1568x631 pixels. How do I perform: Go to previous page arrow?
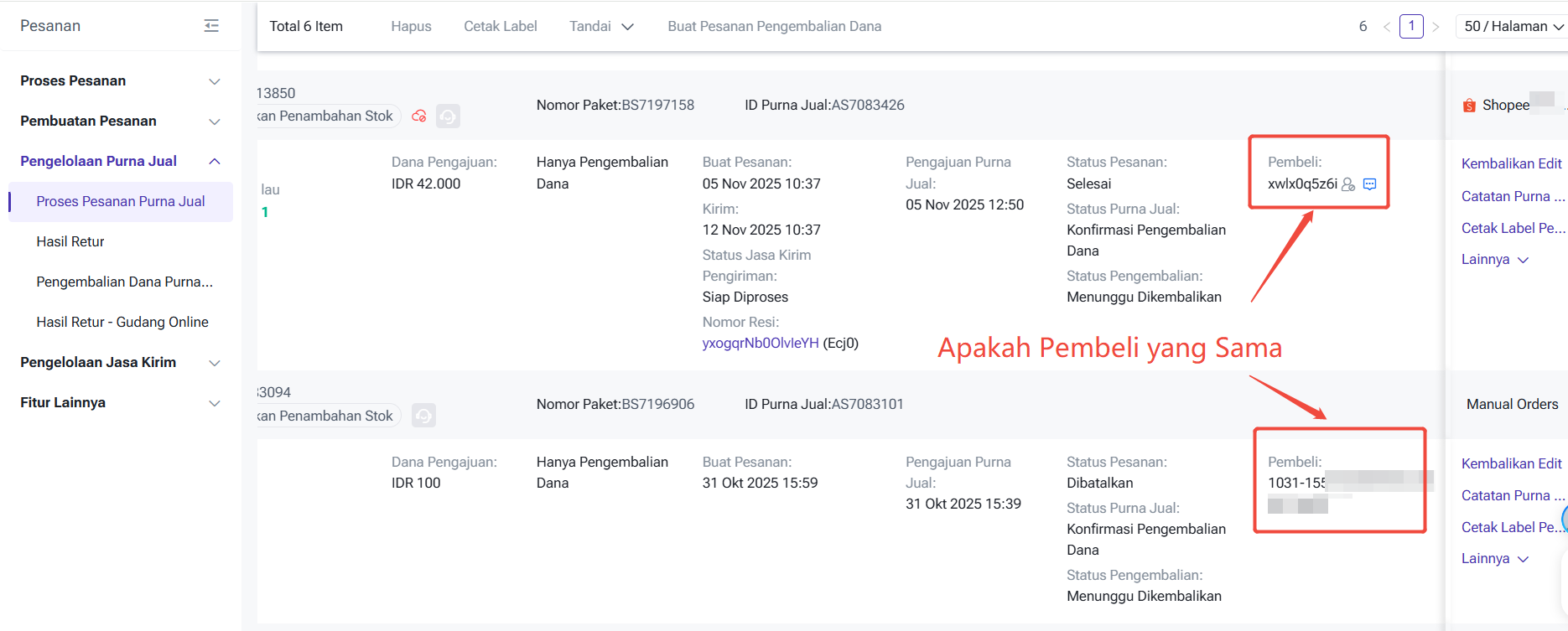pos(1387,27)
